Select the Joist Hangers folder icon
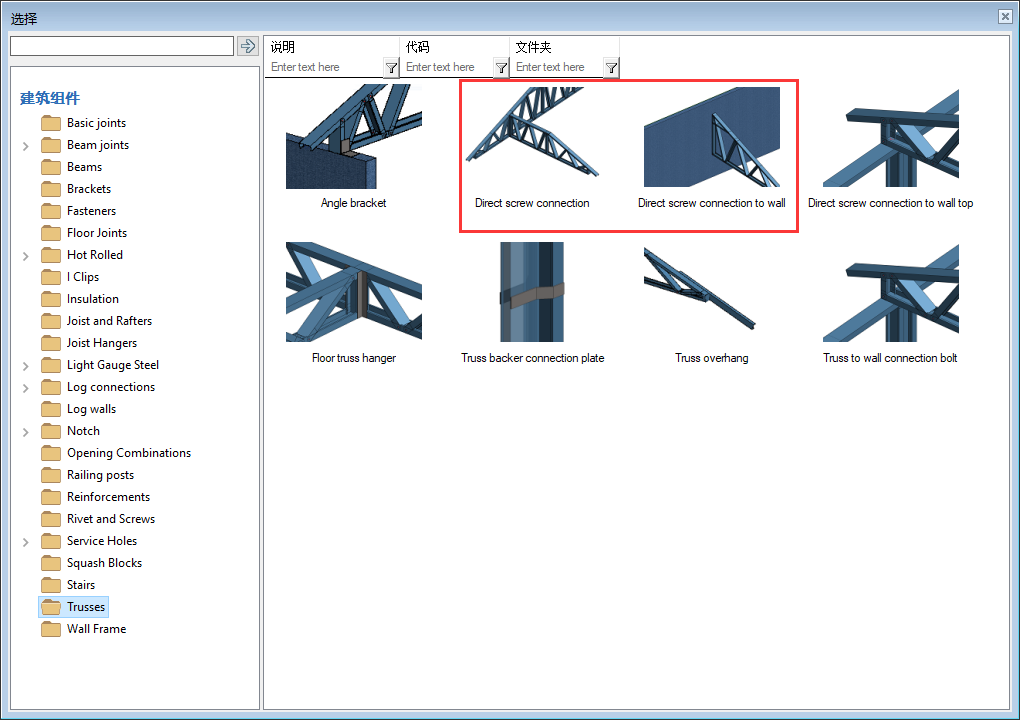 coord(51,343)
